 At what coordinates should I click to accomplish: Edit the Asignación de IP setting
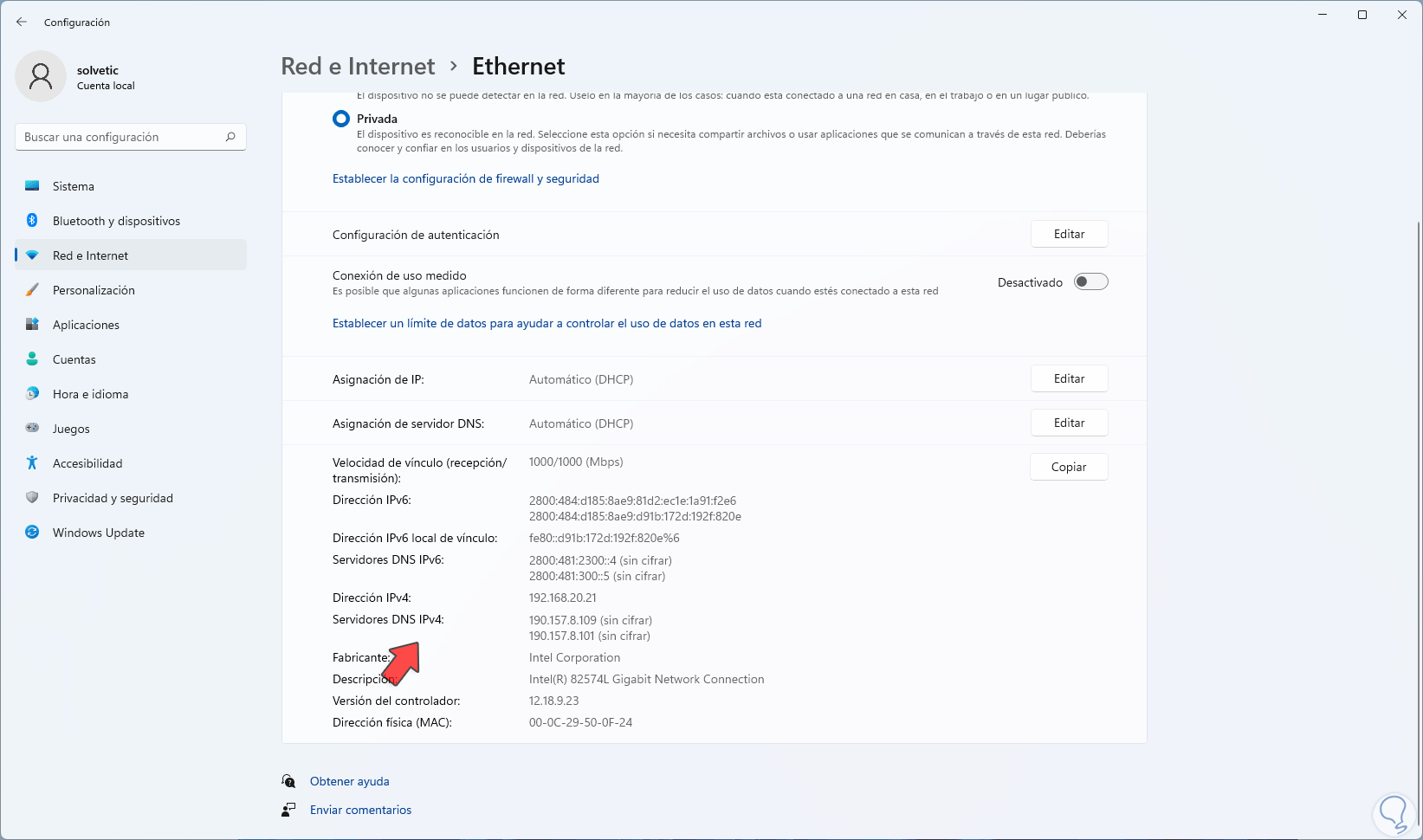1069,378
